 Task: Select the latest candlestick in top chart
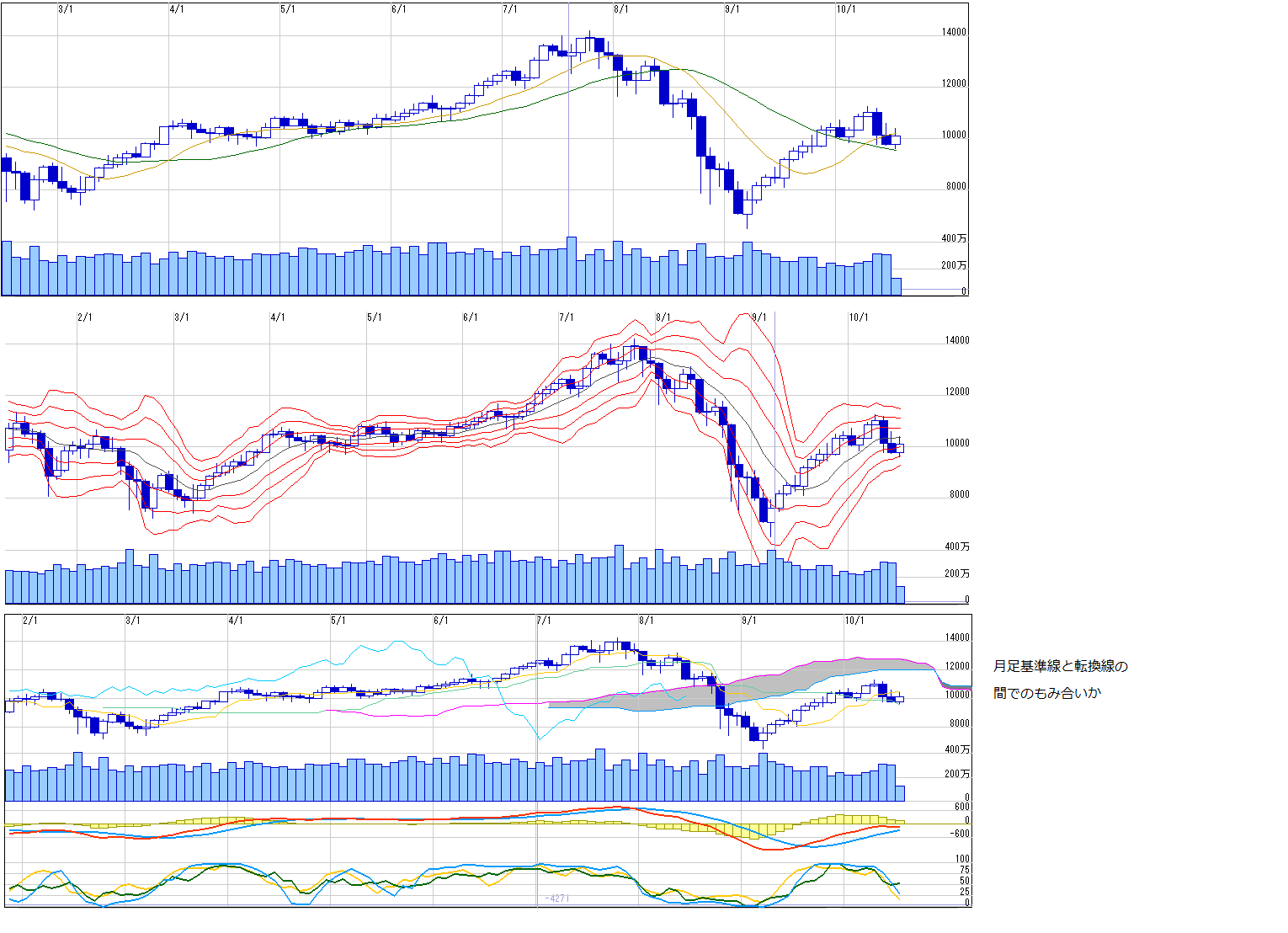pyautogui.click(x=896, y=140)
